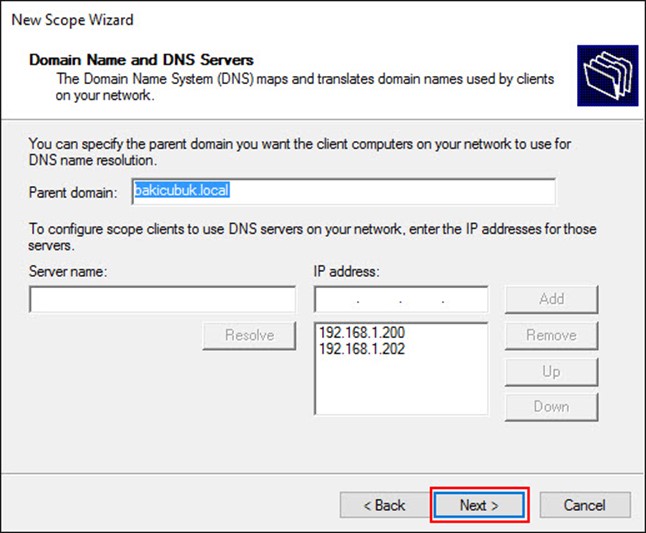Click the Up button

(551, 372)
